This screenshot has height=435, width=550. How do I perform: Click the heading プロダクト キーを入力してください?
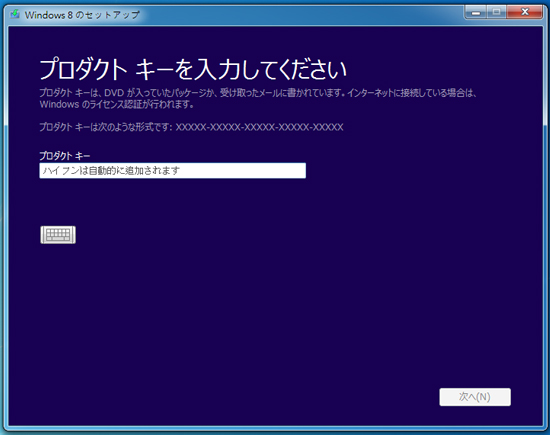pos(193,69)
